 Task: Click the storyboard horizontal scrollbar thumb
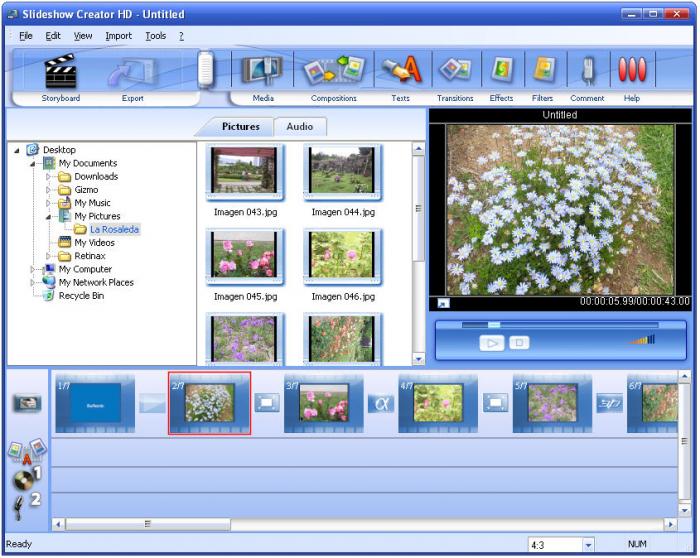(x=148, y=524)
